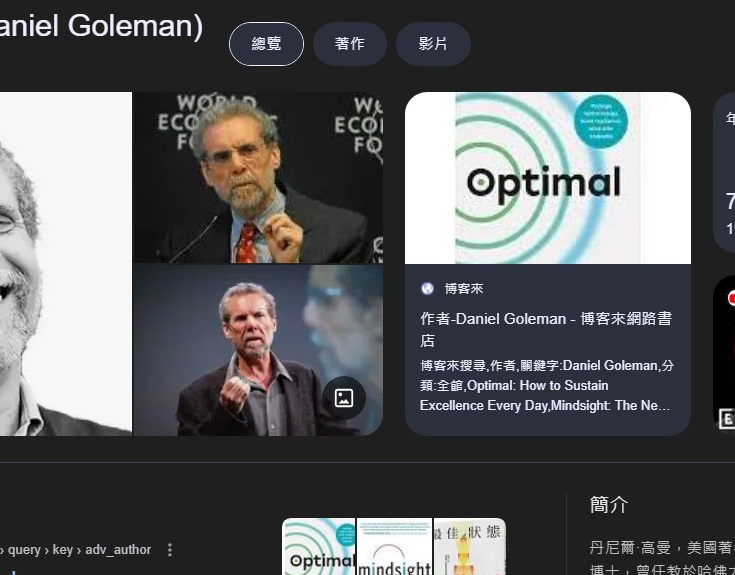Select the 最佳狀態 book thumbnail
The height and width of the screenshot is (575, 735).
470,546
